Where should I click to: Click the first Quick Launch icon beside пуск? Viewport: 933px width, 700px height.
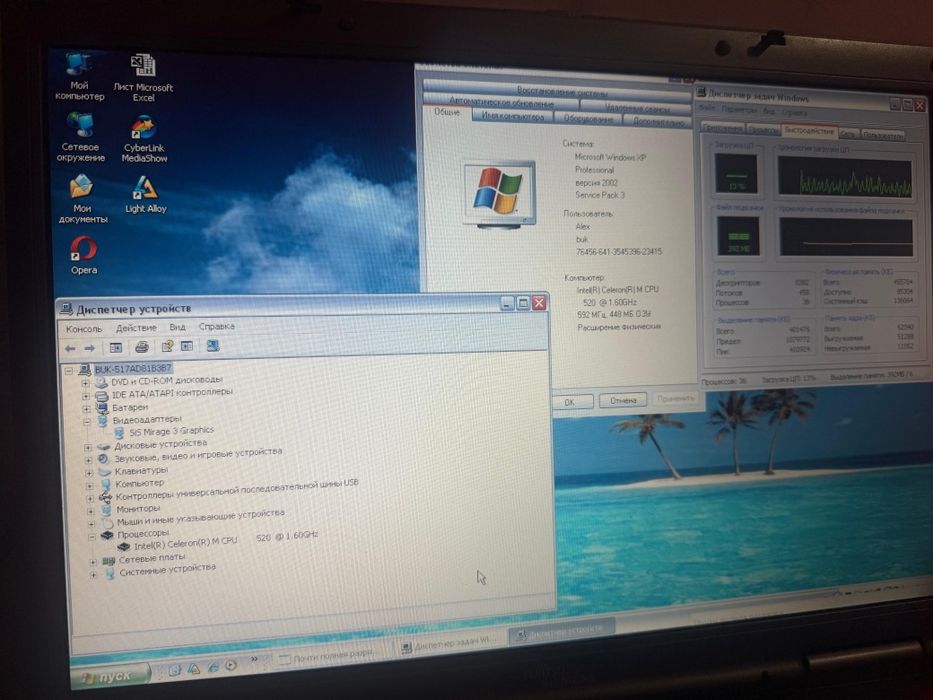174,671
